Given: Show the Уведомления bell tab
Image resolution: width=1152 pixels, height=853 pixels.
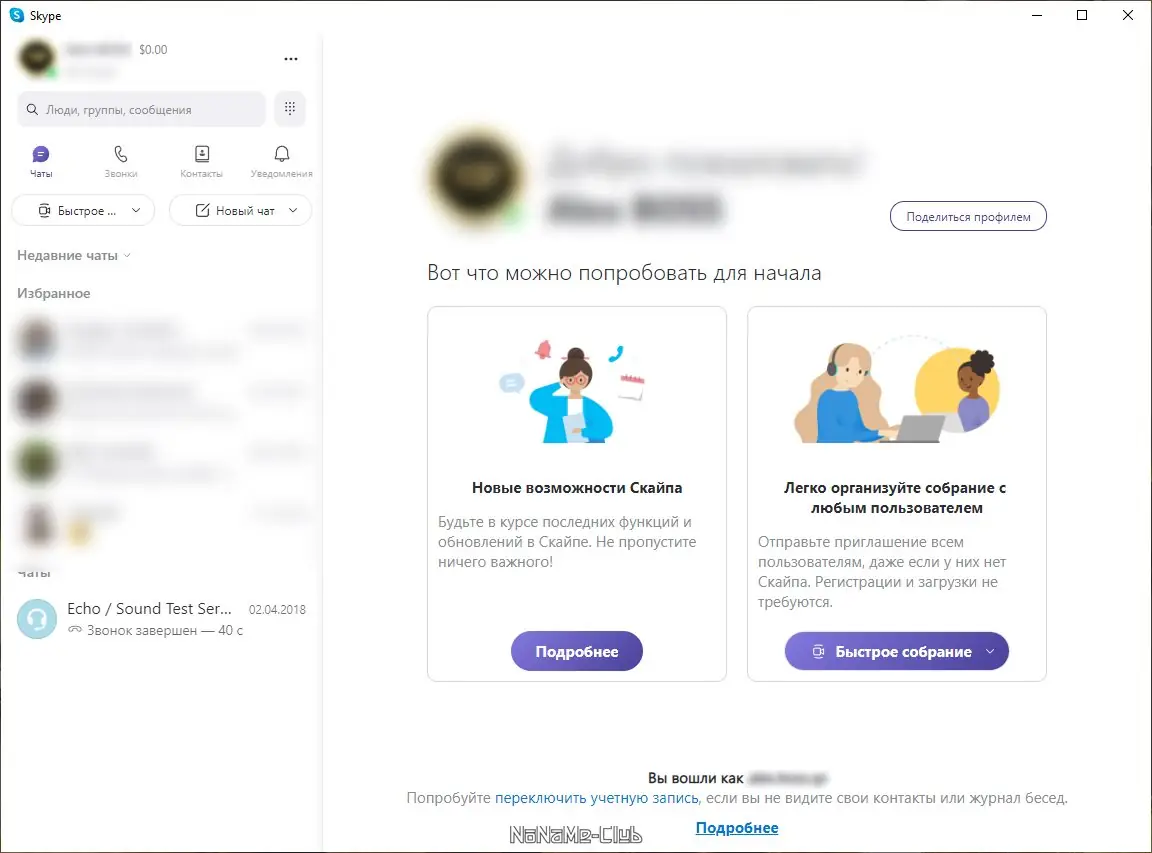Looking at the screenshot, I should point(281,162).
